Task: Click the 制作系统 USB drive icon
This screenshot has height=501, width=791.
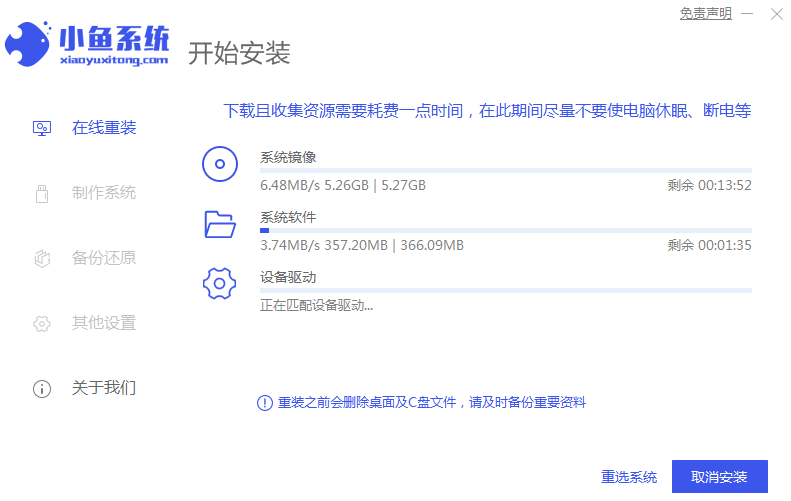Action: pos(42,193)
